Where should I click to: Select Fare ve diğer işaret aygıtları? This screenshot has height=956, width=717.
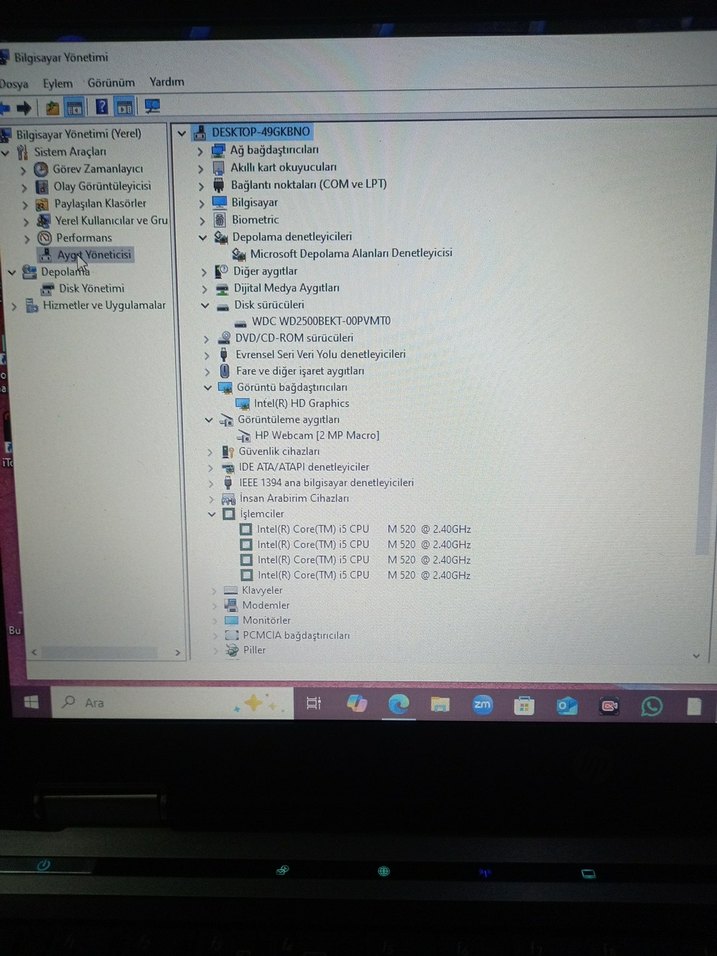coord(300,371)
